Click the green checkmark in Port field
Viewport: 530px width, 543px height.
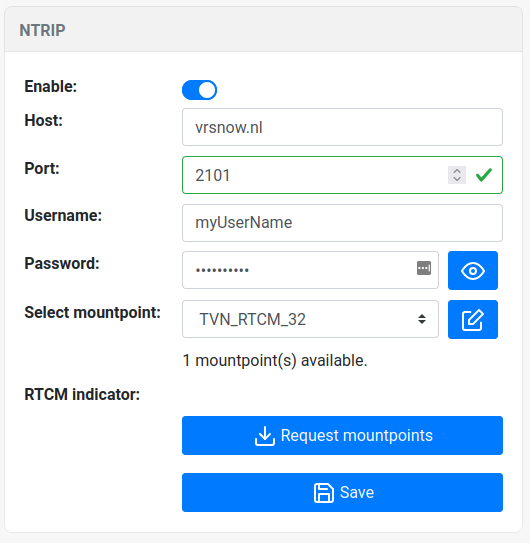coord(484,175)
